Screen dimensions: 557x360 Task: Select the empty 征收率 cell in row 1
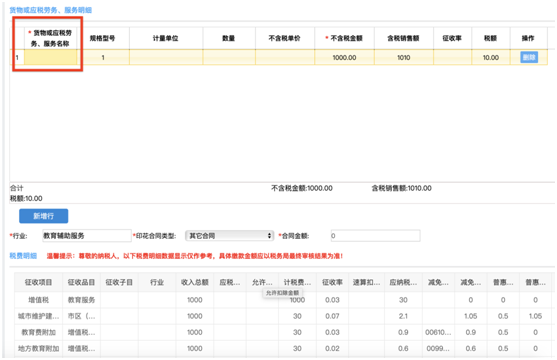click(452, 57)
